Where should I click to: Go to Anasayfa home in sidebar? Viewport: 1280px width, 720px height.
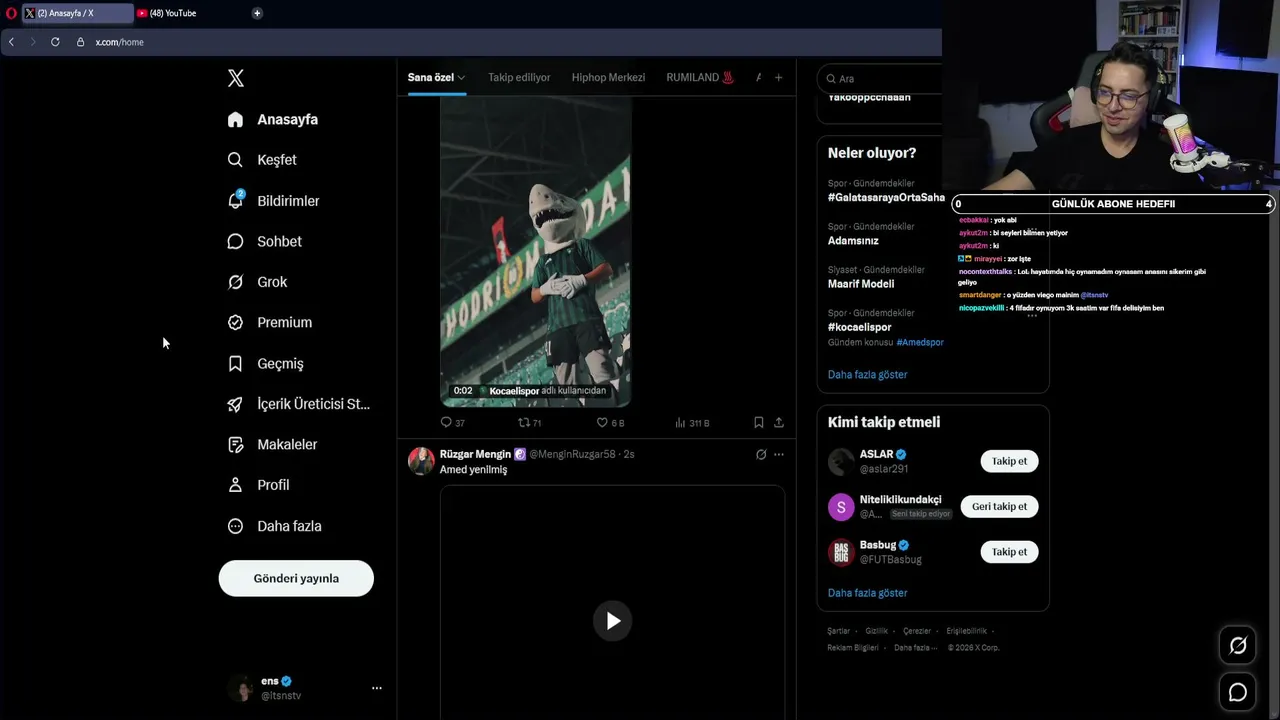tap(273, 119)
